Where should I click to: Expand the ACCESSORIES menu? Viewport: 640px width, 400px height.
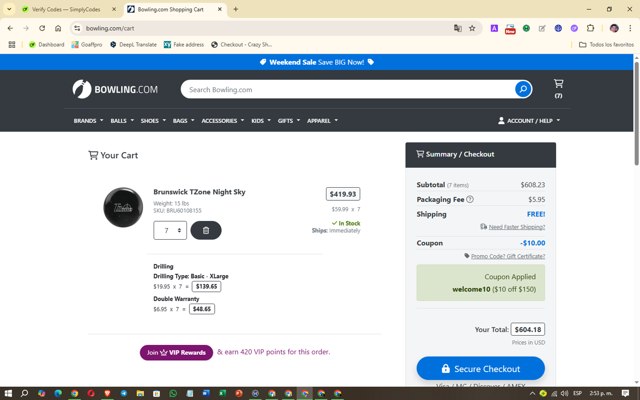(x=222, y=121)
